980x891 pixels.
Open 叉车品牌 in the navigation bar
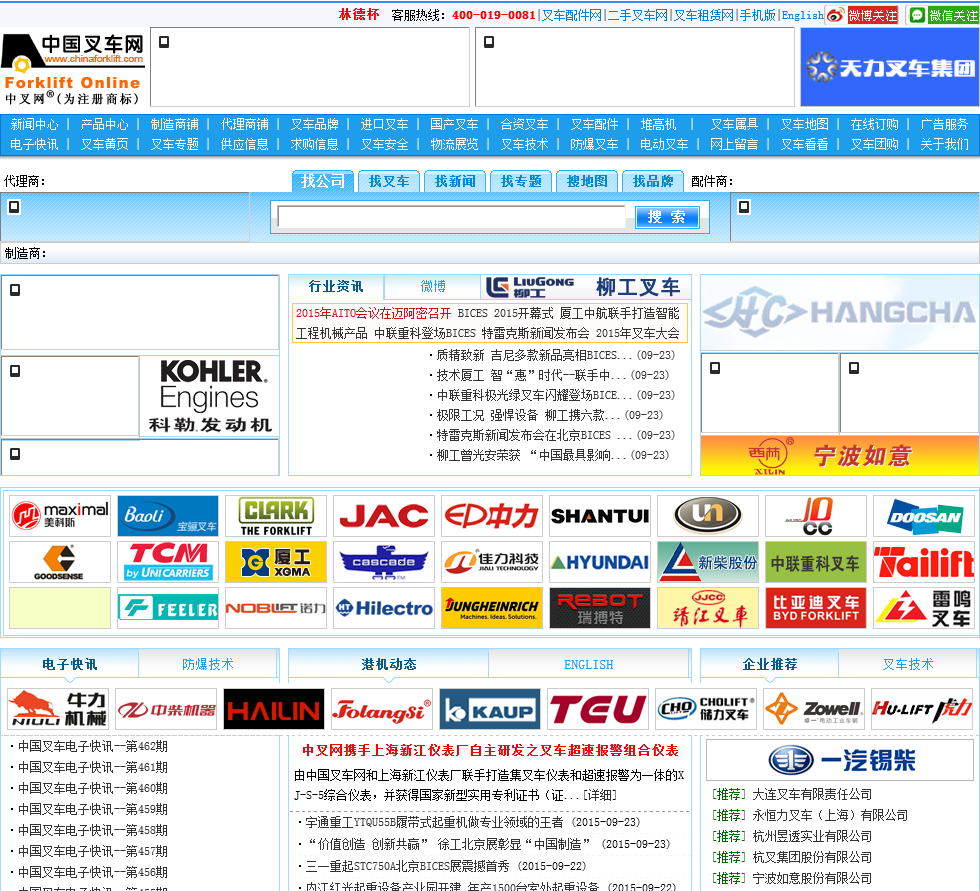click(x=314, y=124)
